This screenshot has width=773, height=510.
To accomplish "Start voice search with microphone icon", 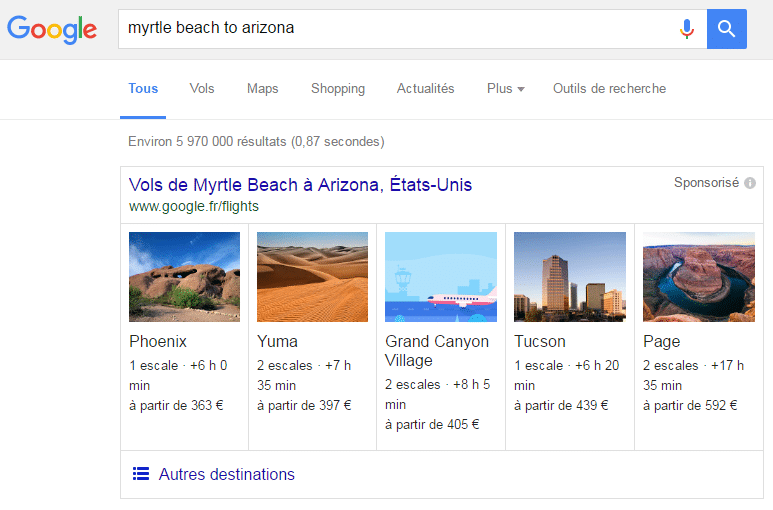I will pyautogui.click(x=686, y=29).
